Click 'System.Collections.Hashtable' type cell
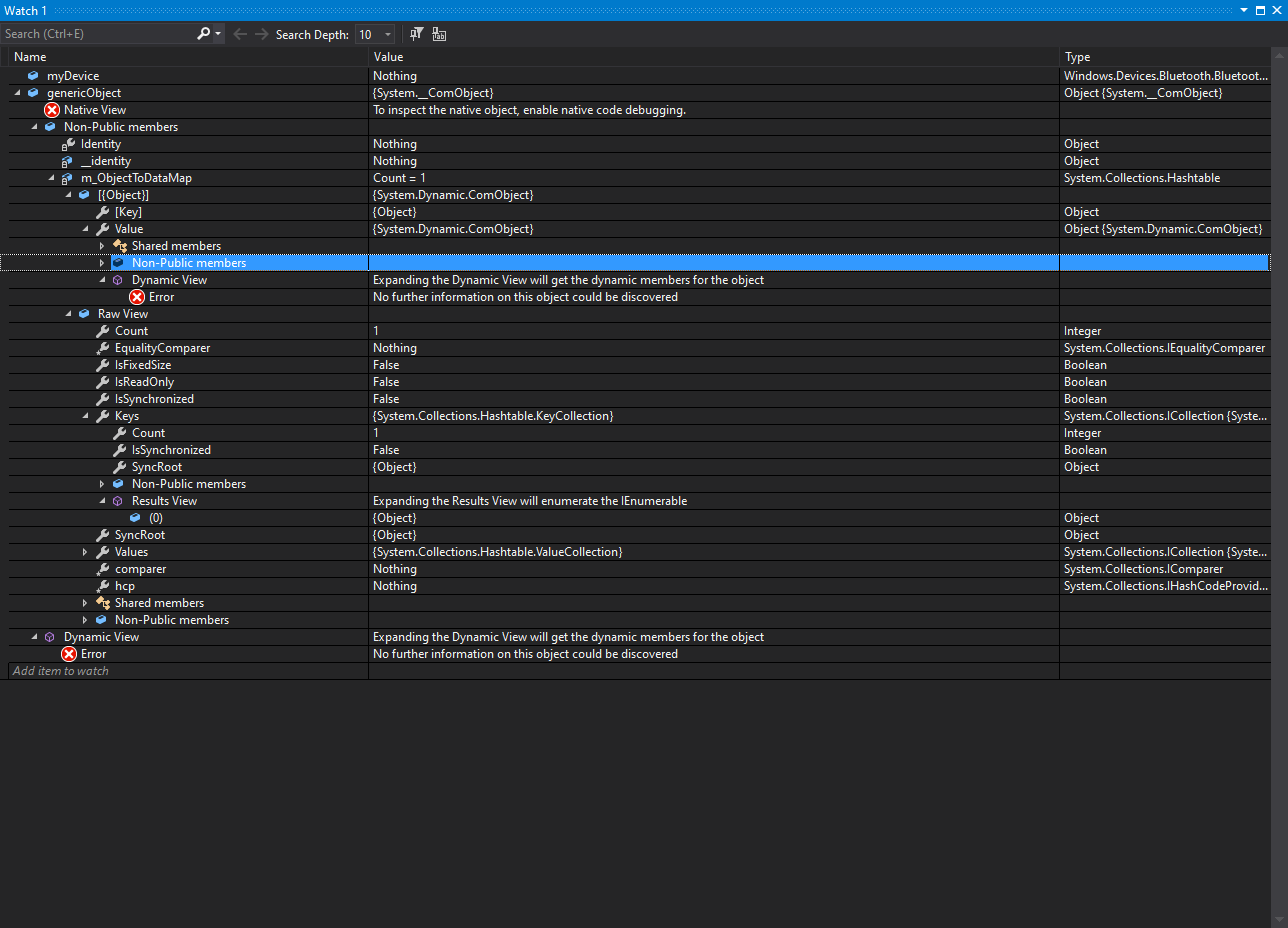The width and height of the screenshot is (1288, 928). click(x=1142, y=178)
